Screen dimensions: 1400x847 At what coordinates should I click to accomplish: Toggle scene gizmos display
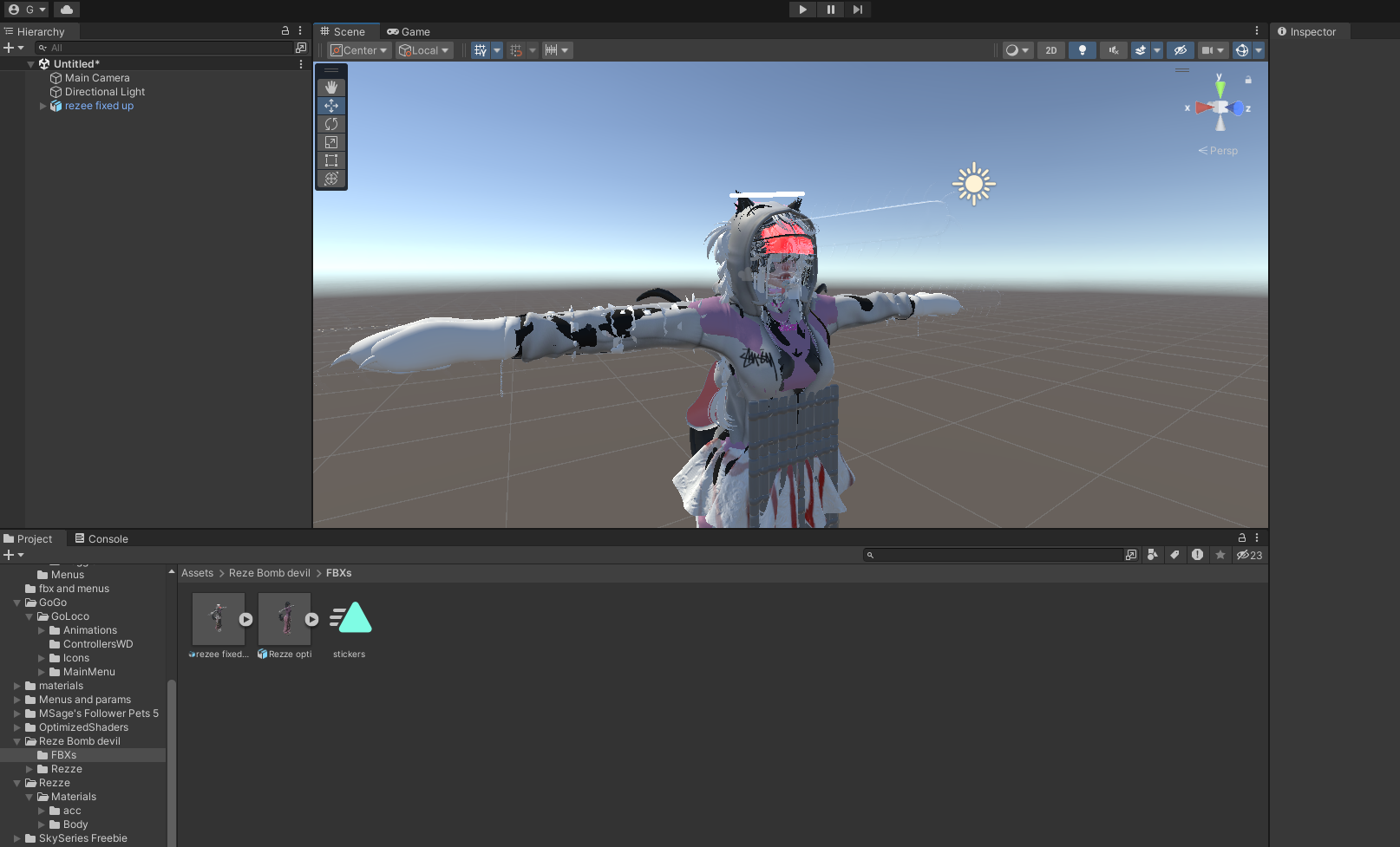point(1242,50)
